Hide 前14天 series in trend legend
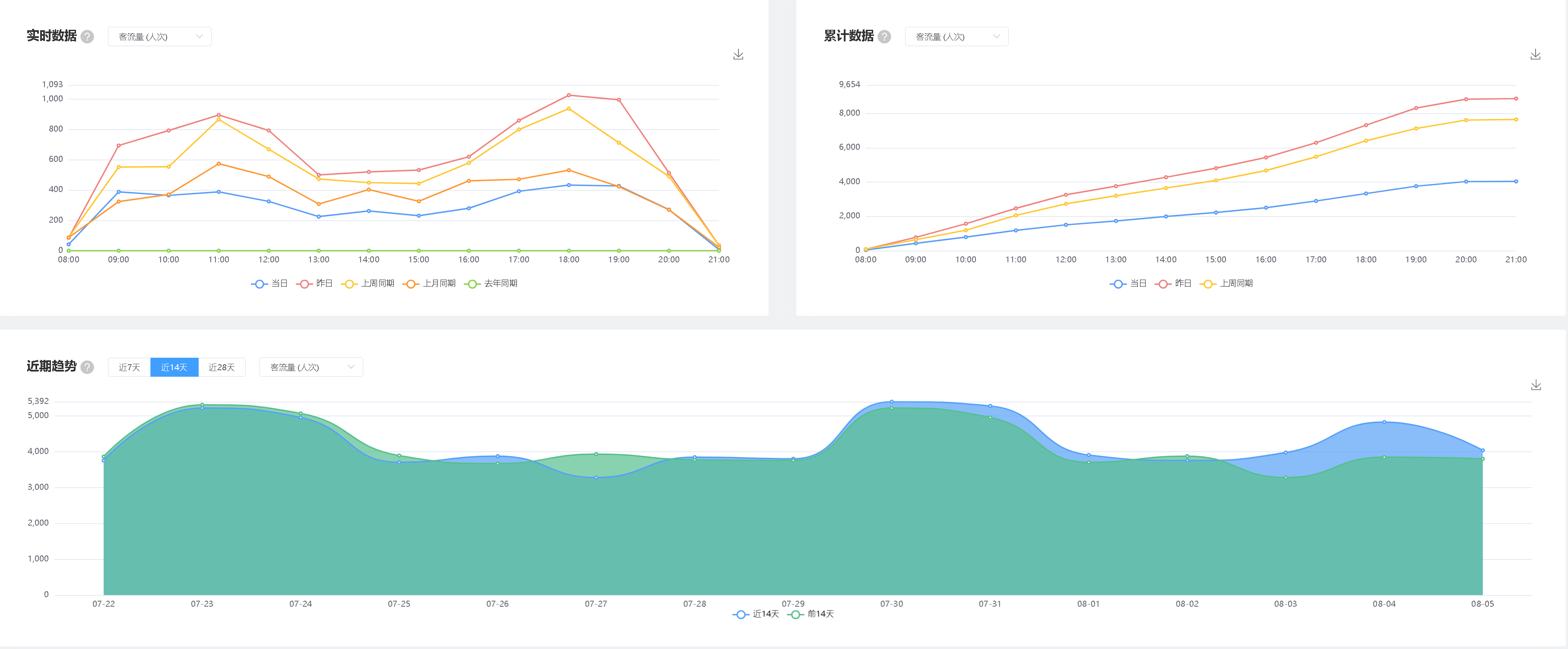The height and width of the screenshot is (649, 1568). pos(811,614)
